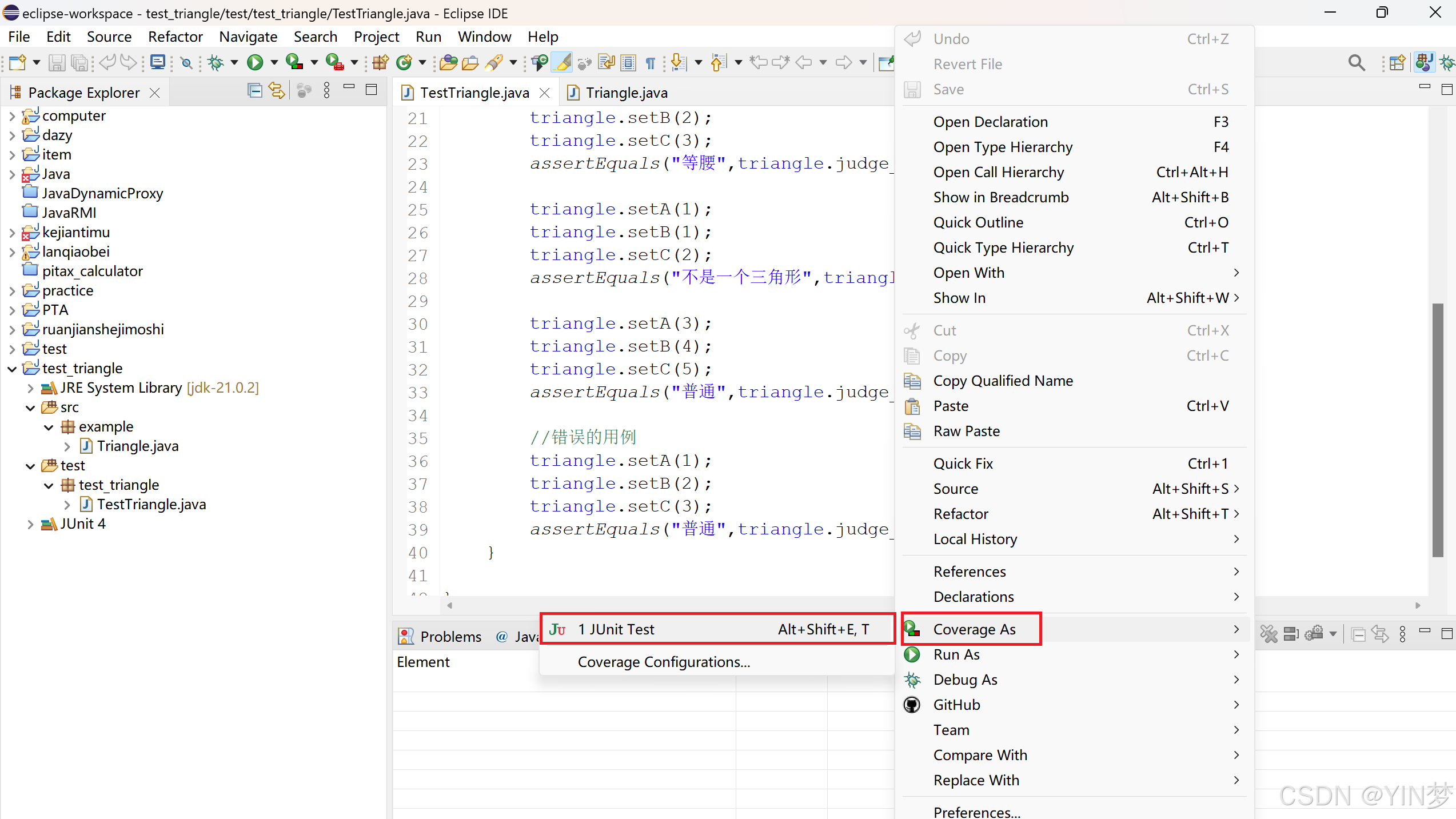The width and height of the screenshot is (1456, 819).
Task: Click the editor vertical scrollbar thumb
Action: coord(1438,430)
